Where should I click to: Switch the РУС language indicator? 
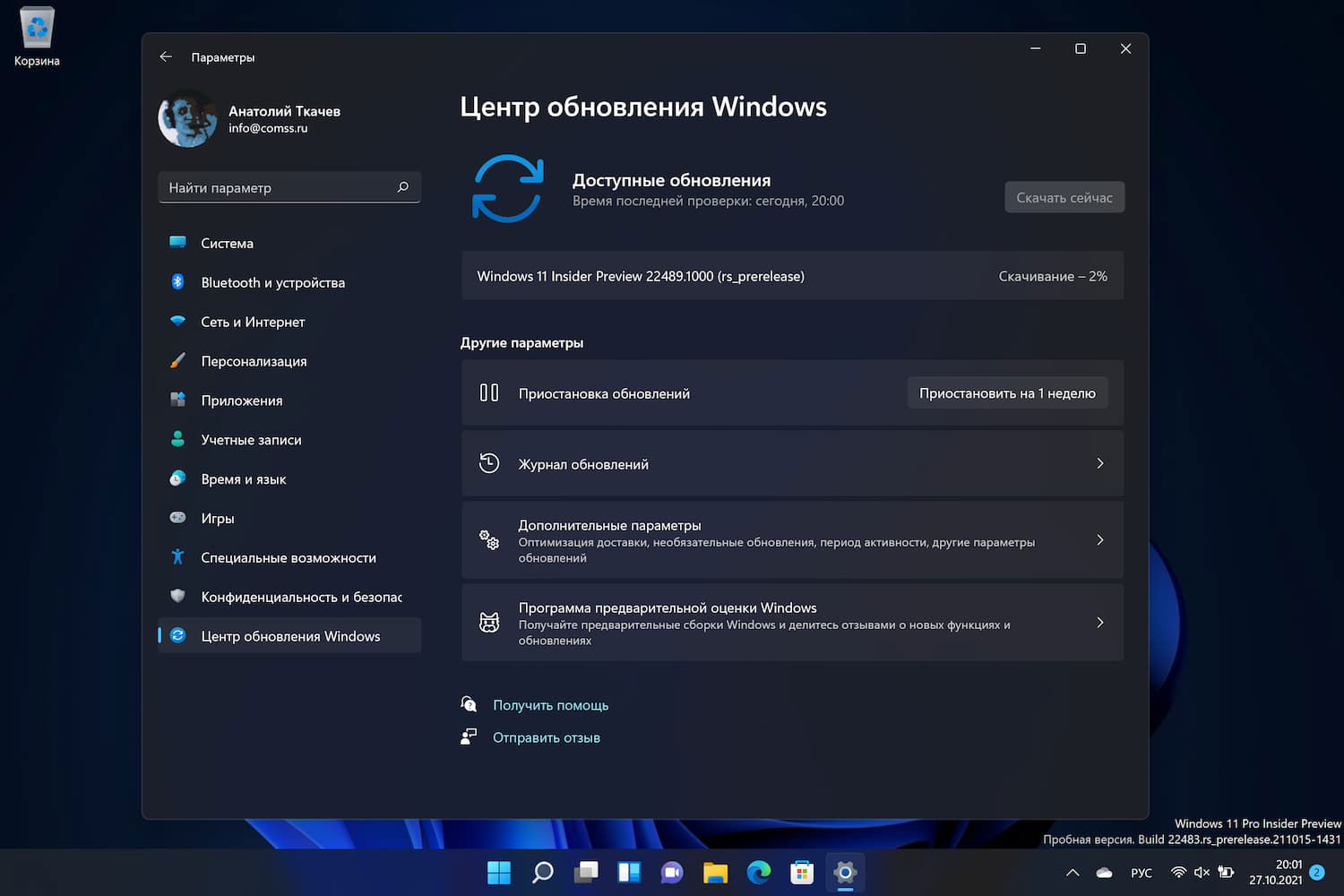click(x=1142, y=872)
